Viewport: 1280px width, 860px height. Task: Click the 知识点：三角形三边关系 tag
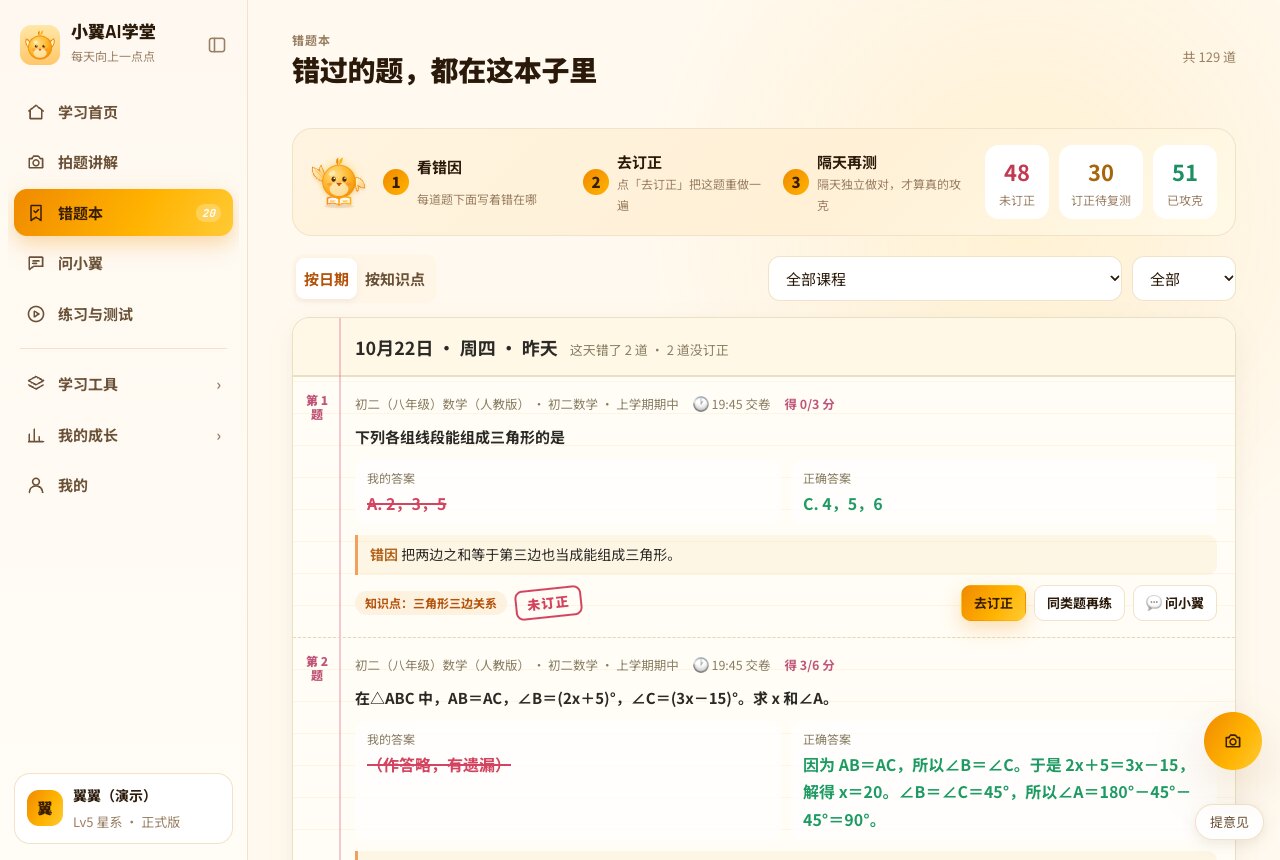tap(430, 603)
